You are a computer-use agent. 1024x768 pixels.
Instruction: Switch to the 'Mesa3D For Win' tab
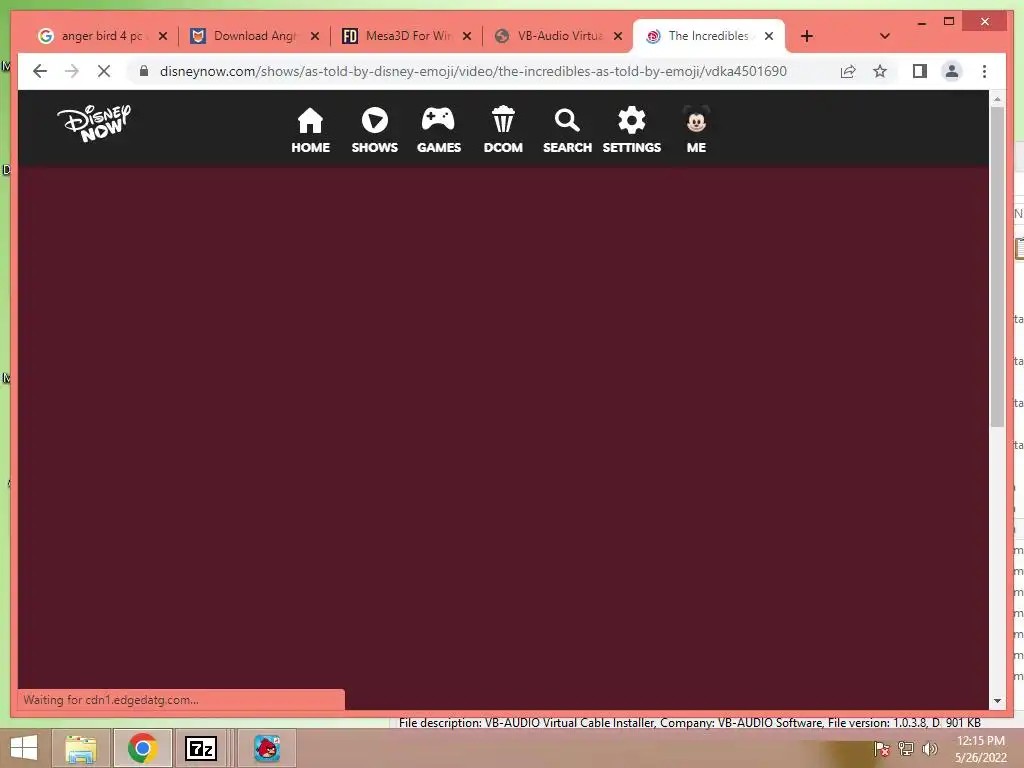(406, 36)
